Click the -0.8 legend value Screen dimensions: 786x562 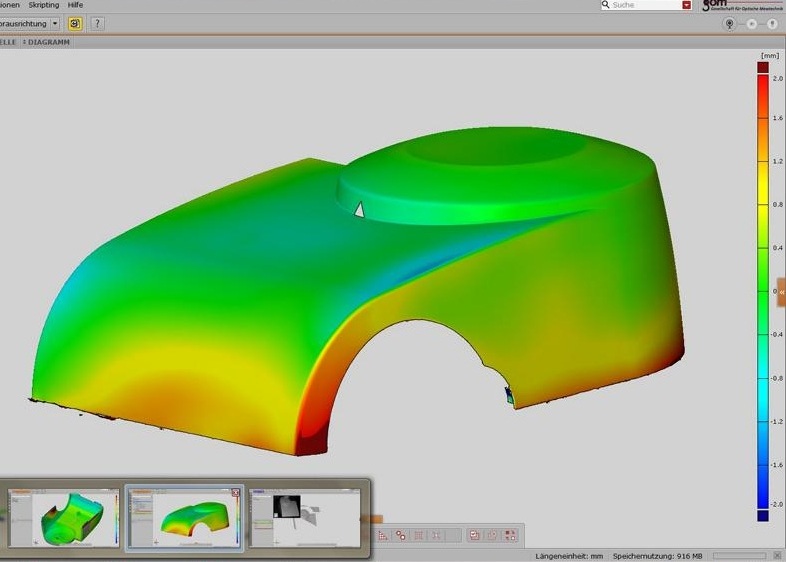coord(776,379)
